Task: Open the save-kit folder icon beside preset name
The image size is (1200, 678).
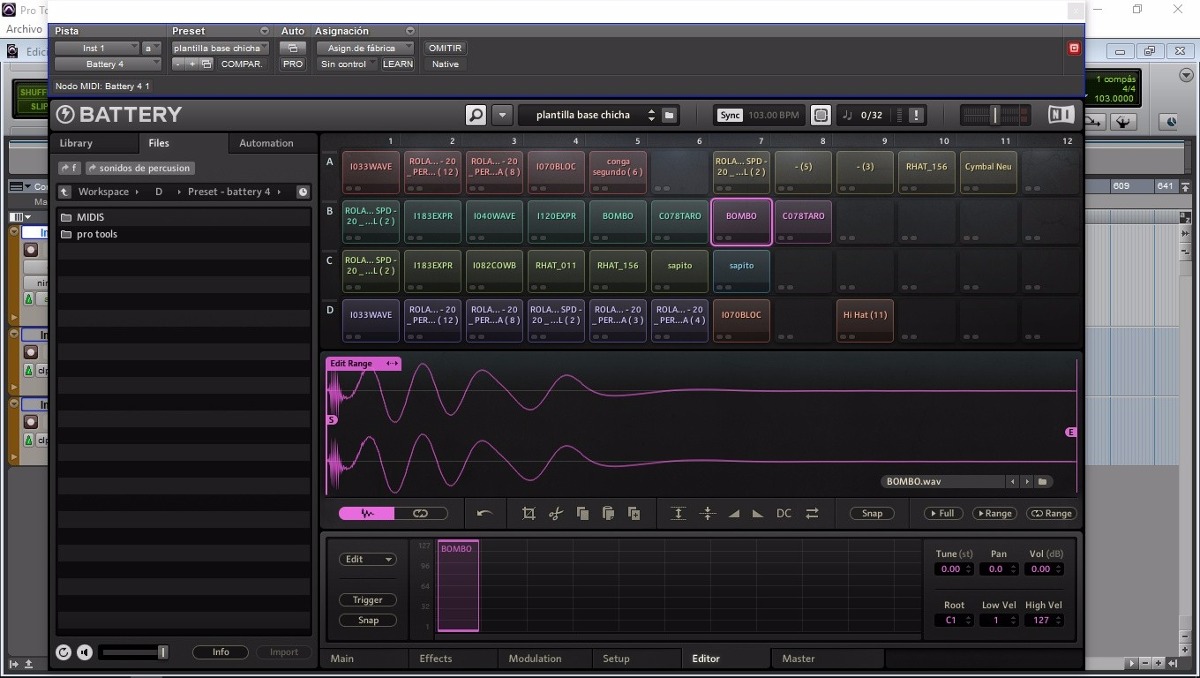Action: tap(670, 115)
